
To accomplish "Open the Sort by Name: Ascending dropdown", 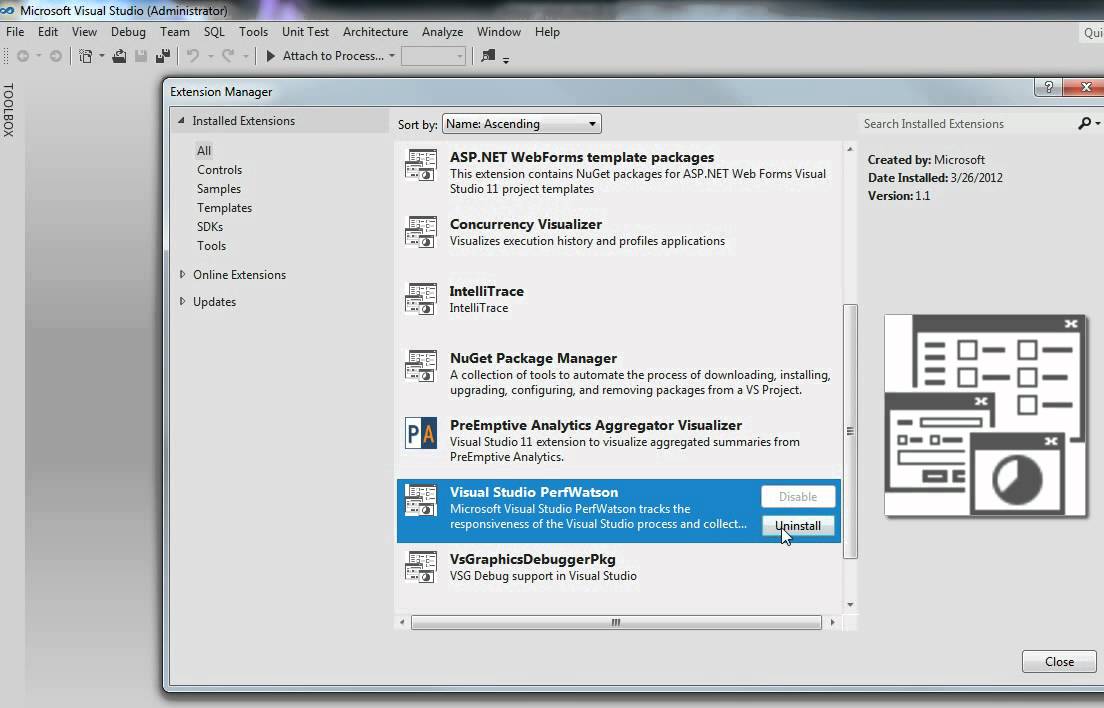I will [522, 124].
